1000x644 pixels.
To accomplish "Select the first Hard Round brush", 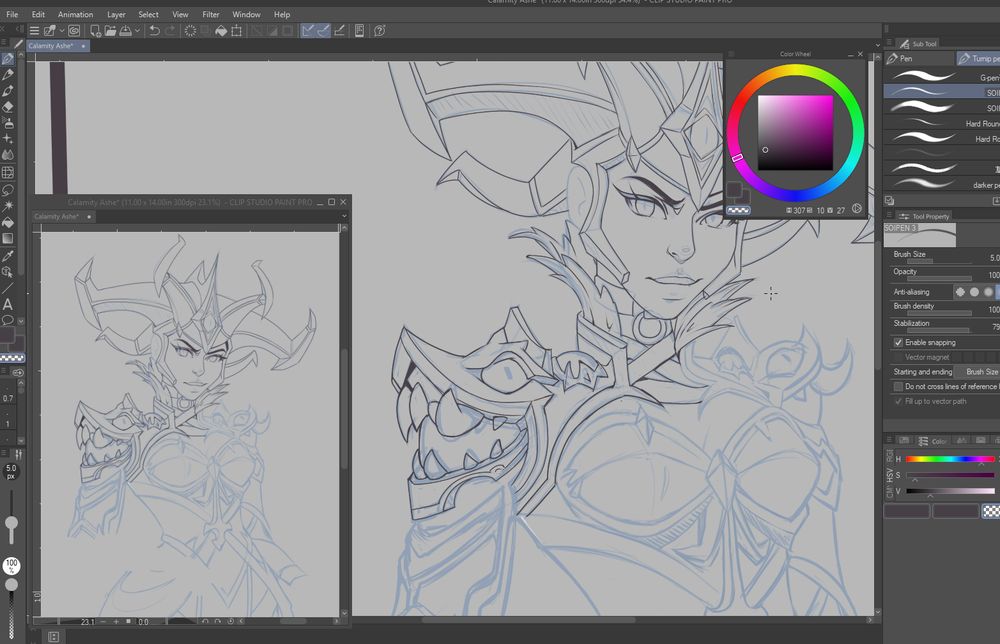I will [942, 123].
